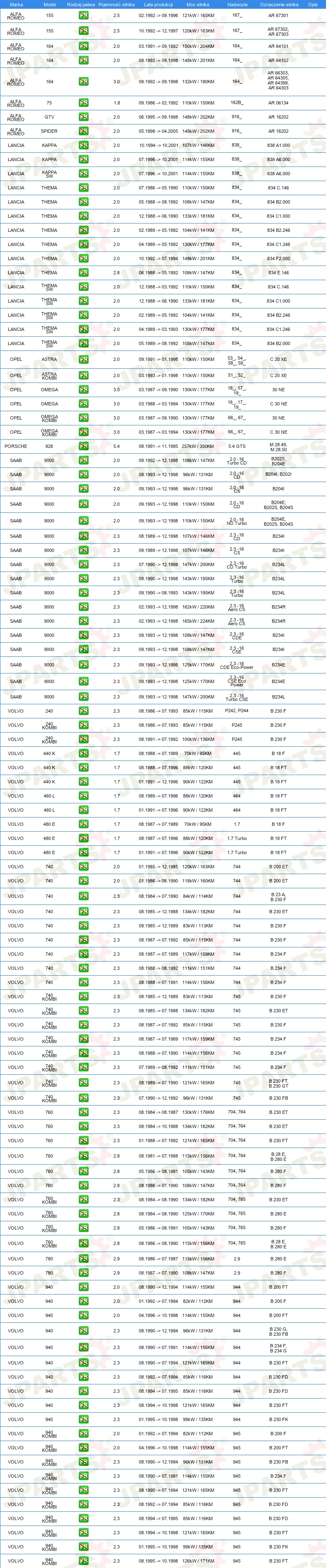The image size is (326, 1568).
Task: Click fuel icon in AR 64102 engine row
Action: click(x=83, y=60)
